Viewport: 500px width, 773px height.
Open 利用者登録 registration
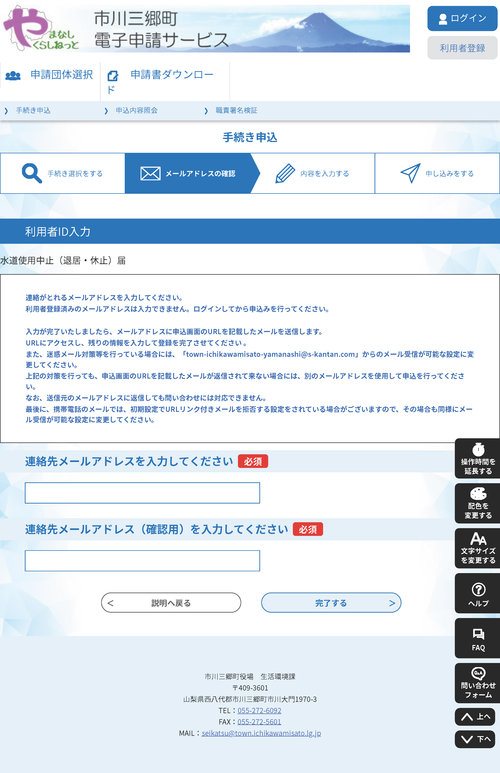(x=462, y=48)
